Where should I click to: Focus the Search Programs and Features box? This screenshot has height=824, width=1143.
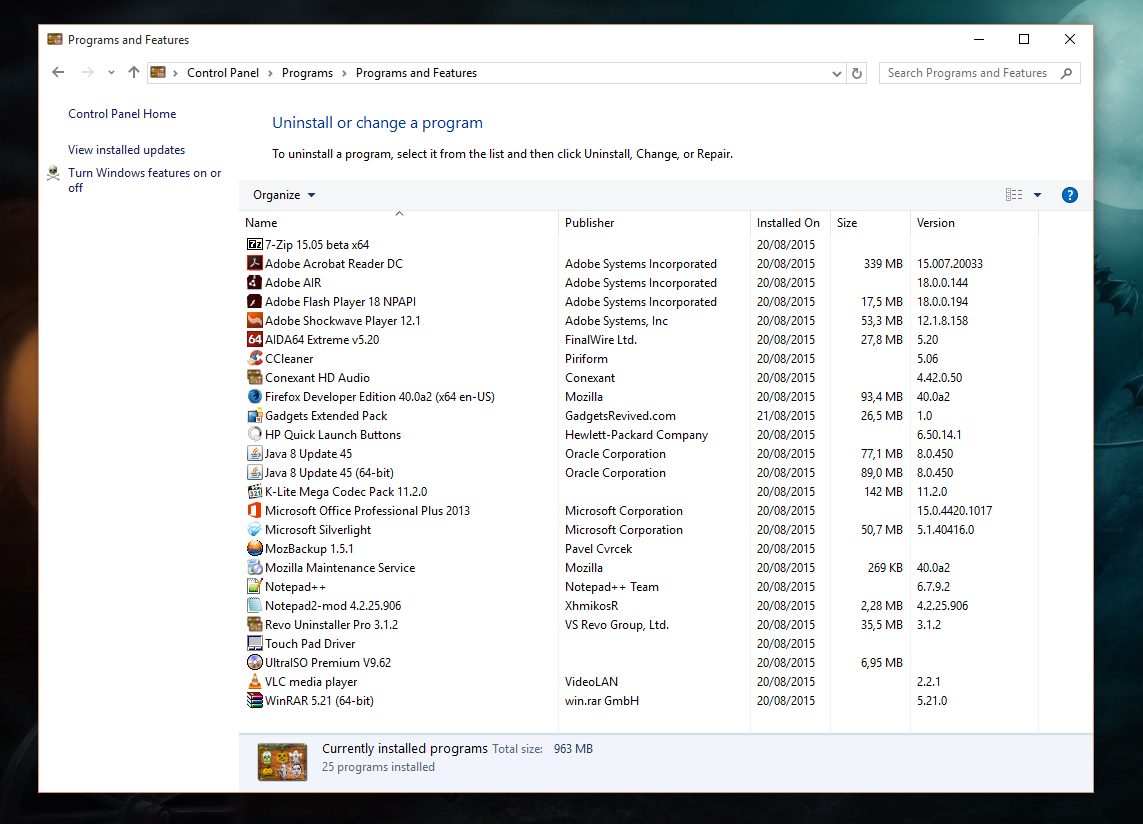(x=980, y=73)
